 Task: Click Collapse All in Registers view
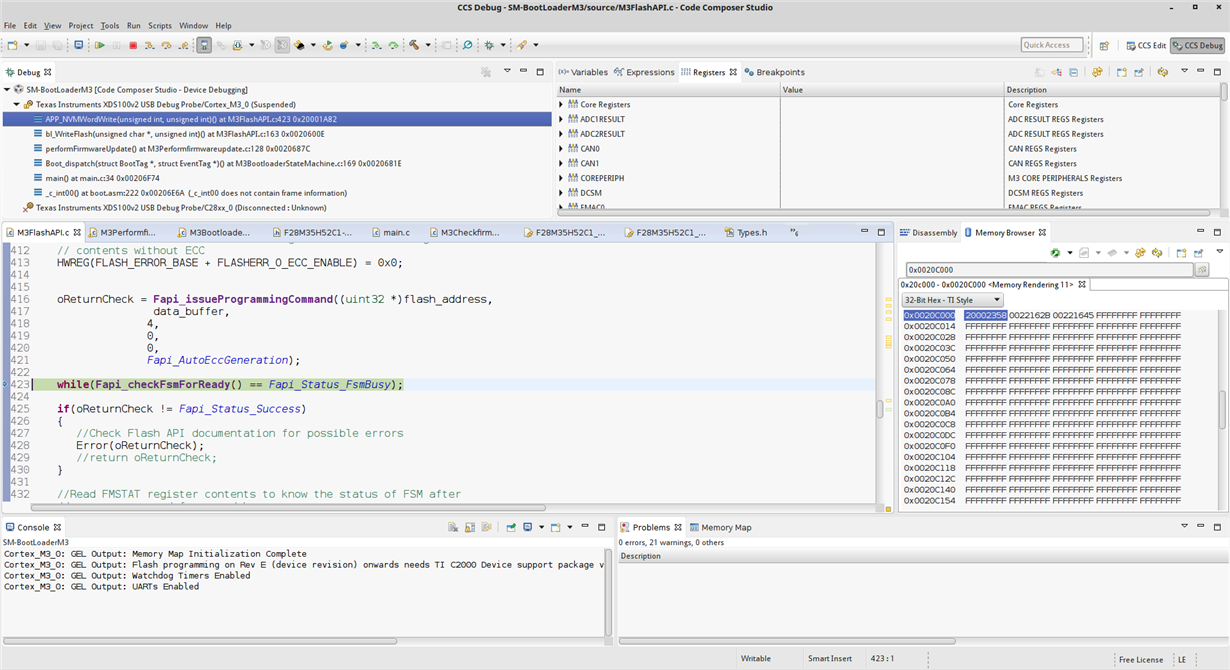tap(1073, 72)
